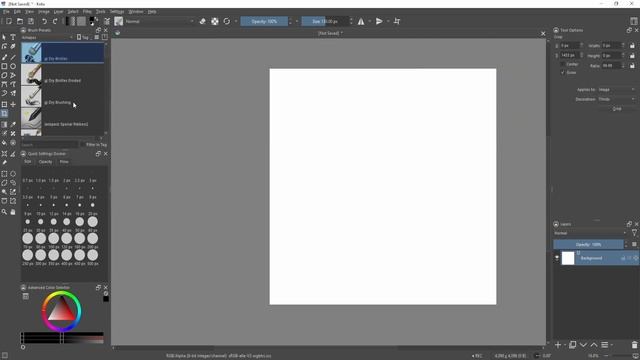Toggle horizontal mirror tool
This screenshot has width=640, height=360.
pyautogui.click(x=361, y=21)
